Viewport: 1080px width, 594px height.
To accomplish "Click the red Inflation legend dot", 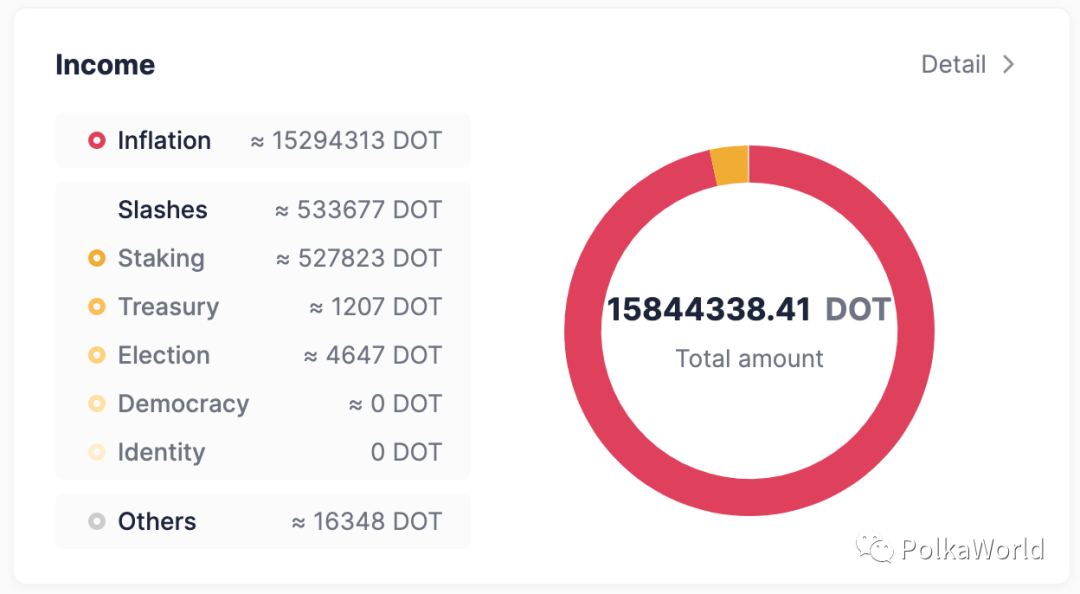I will click(97, 141).
